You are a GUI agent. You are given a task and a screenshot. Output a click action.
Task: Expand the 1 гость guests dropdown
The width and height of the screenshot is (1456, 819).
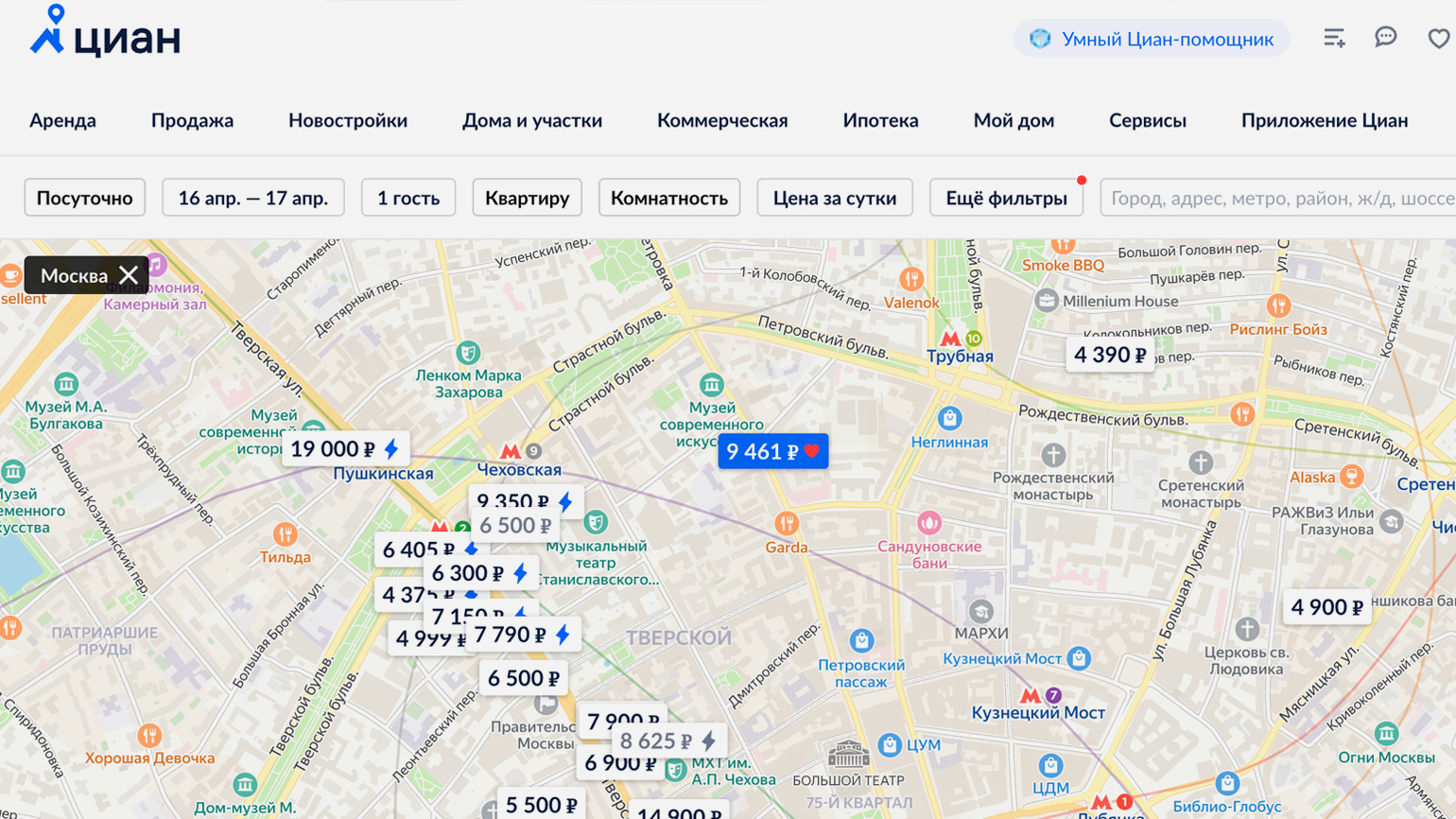(x=408, y=198)
